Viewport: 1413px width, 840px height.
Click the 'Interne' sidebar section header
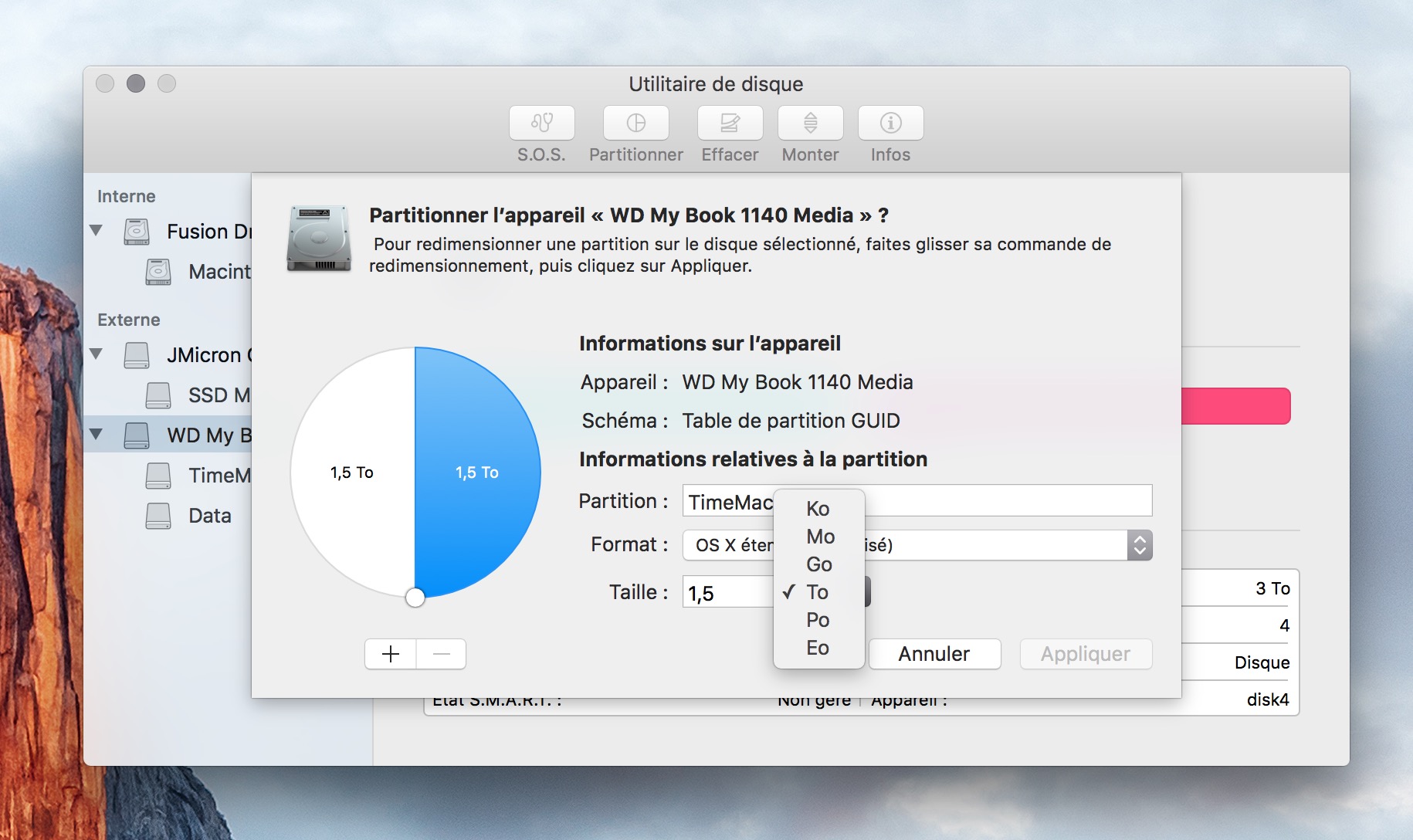point(127,196)
